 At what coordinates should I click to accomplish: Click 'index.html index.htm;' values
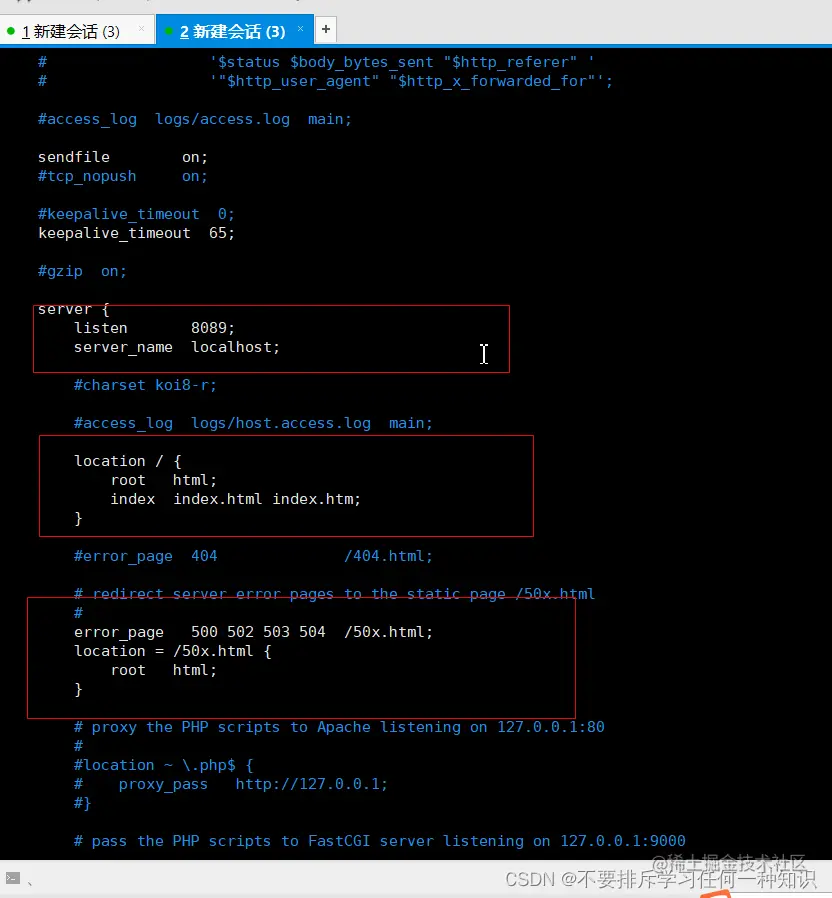267,499
